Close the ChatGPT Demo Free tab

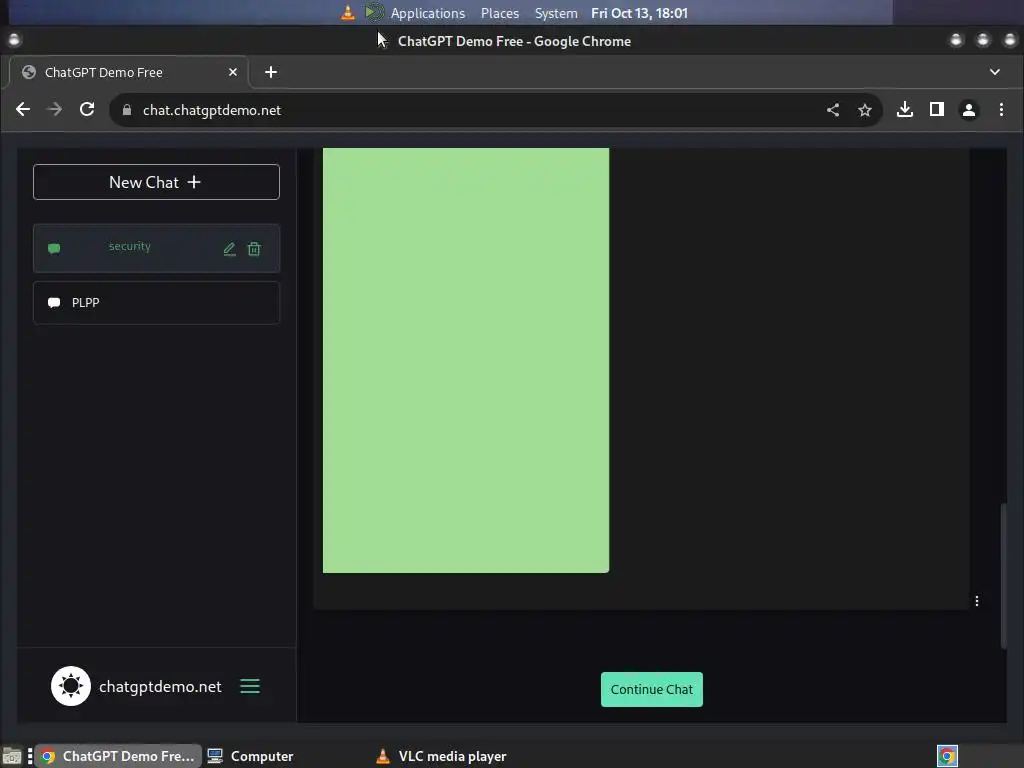point(233,72)
